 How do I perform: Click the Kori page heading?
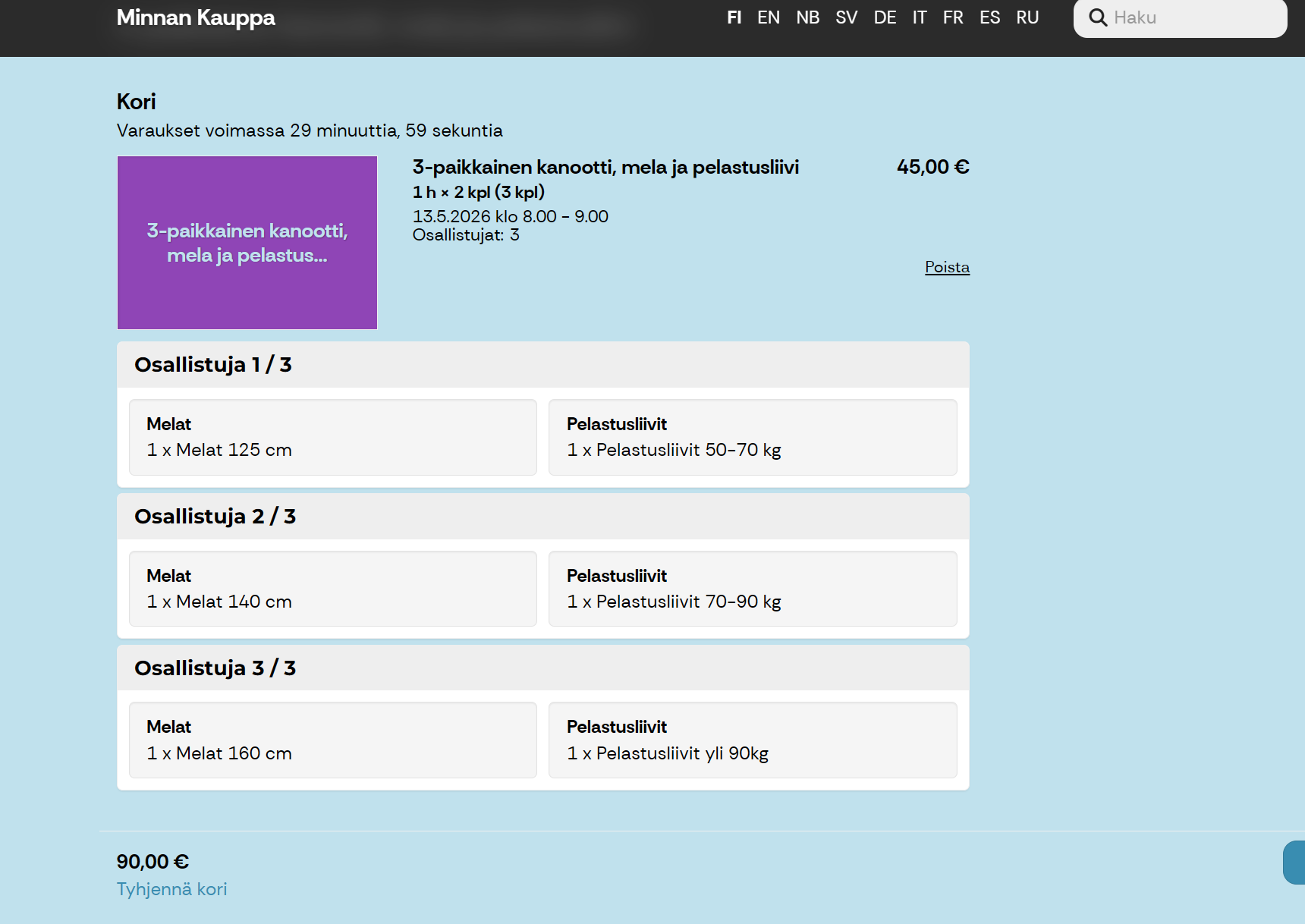pos(137,102)
